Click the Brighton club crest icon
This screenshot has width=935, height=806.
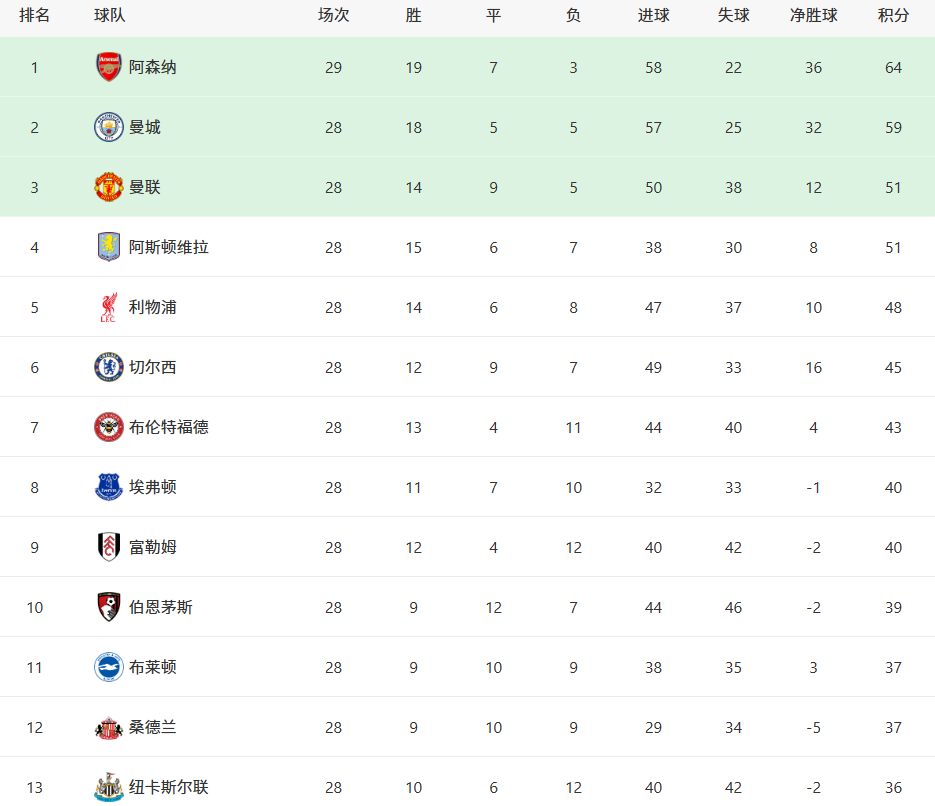click(108, 668)
